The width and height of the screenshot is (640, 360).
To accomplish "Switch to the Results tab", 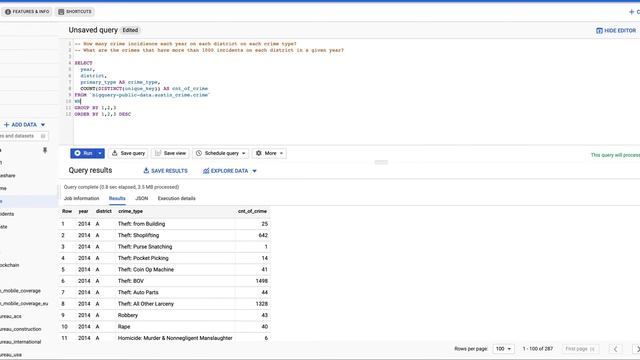I will click(x=117, y=198).
